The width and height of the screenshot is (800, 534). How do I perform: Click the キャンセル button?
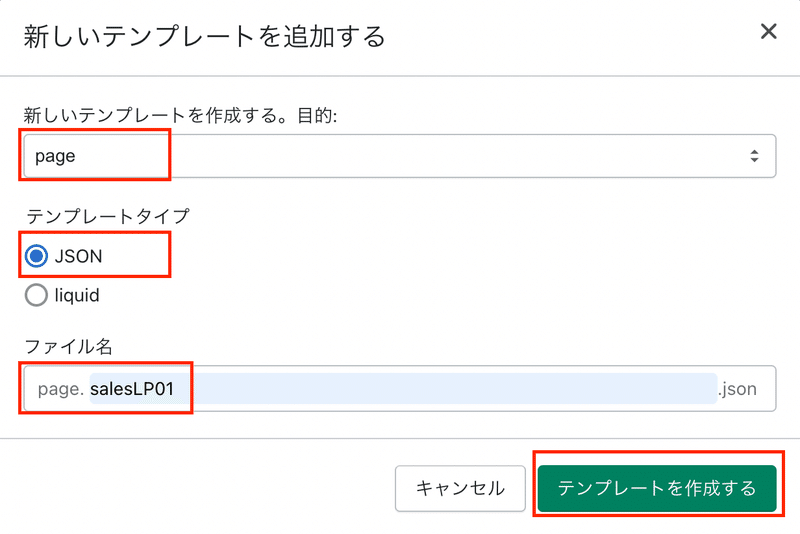[460, 488]
